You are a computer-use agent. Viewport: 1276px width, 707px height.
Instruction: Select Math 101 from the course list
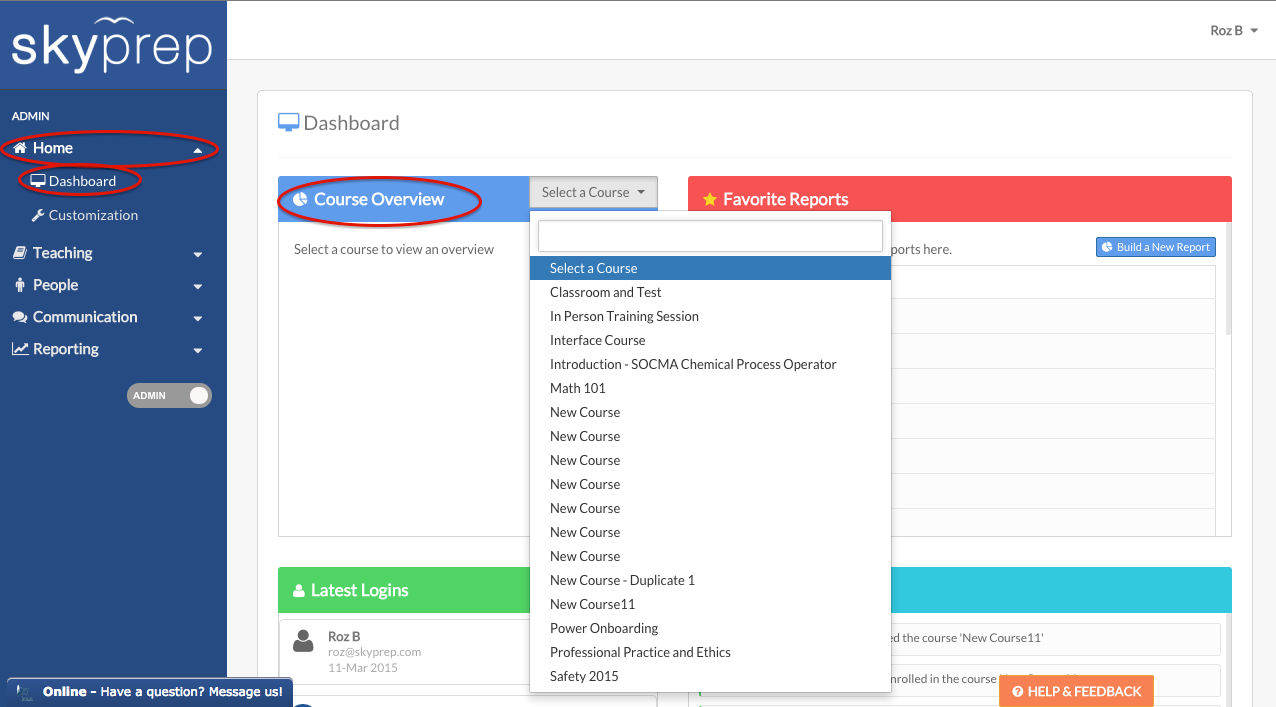(578, 388)
